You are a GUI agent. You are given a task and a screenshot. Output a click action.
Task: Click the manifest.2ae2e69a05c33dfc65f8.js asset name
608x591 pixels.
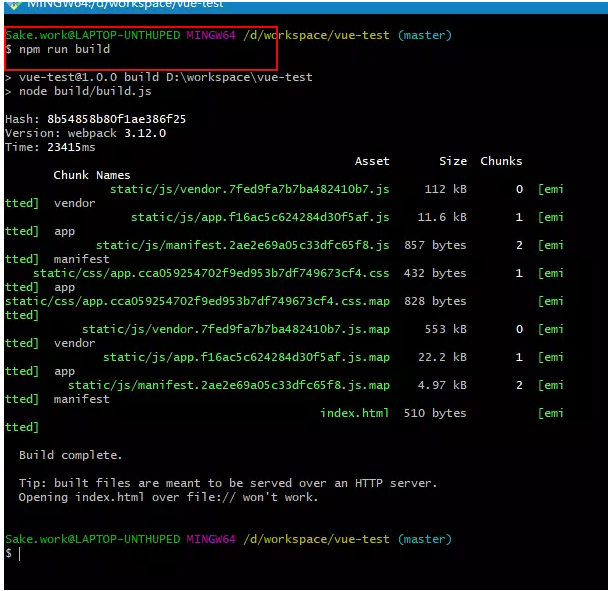click(242, 245)
